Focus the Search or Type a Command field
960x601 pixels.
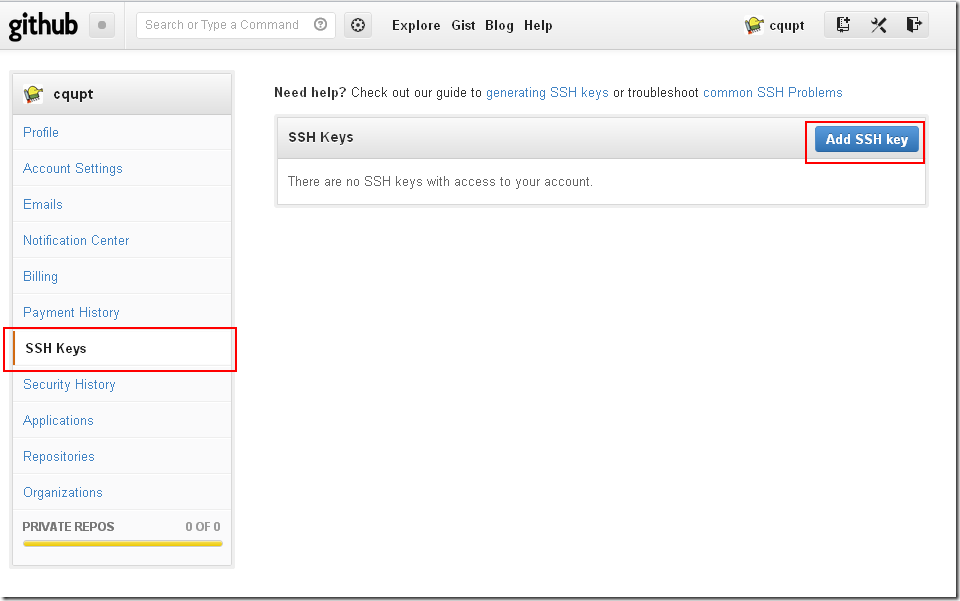(x=236, y=25)
